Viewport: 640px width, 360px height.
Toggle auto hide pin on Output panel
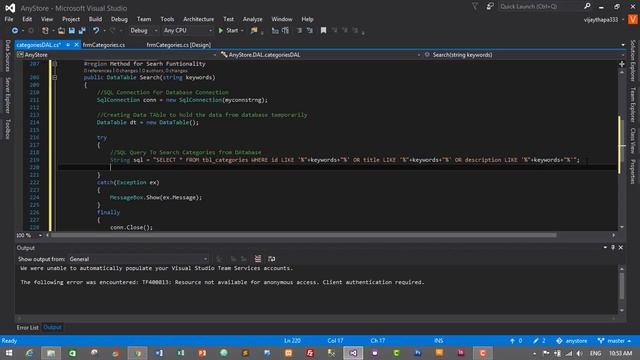[613, 247]
